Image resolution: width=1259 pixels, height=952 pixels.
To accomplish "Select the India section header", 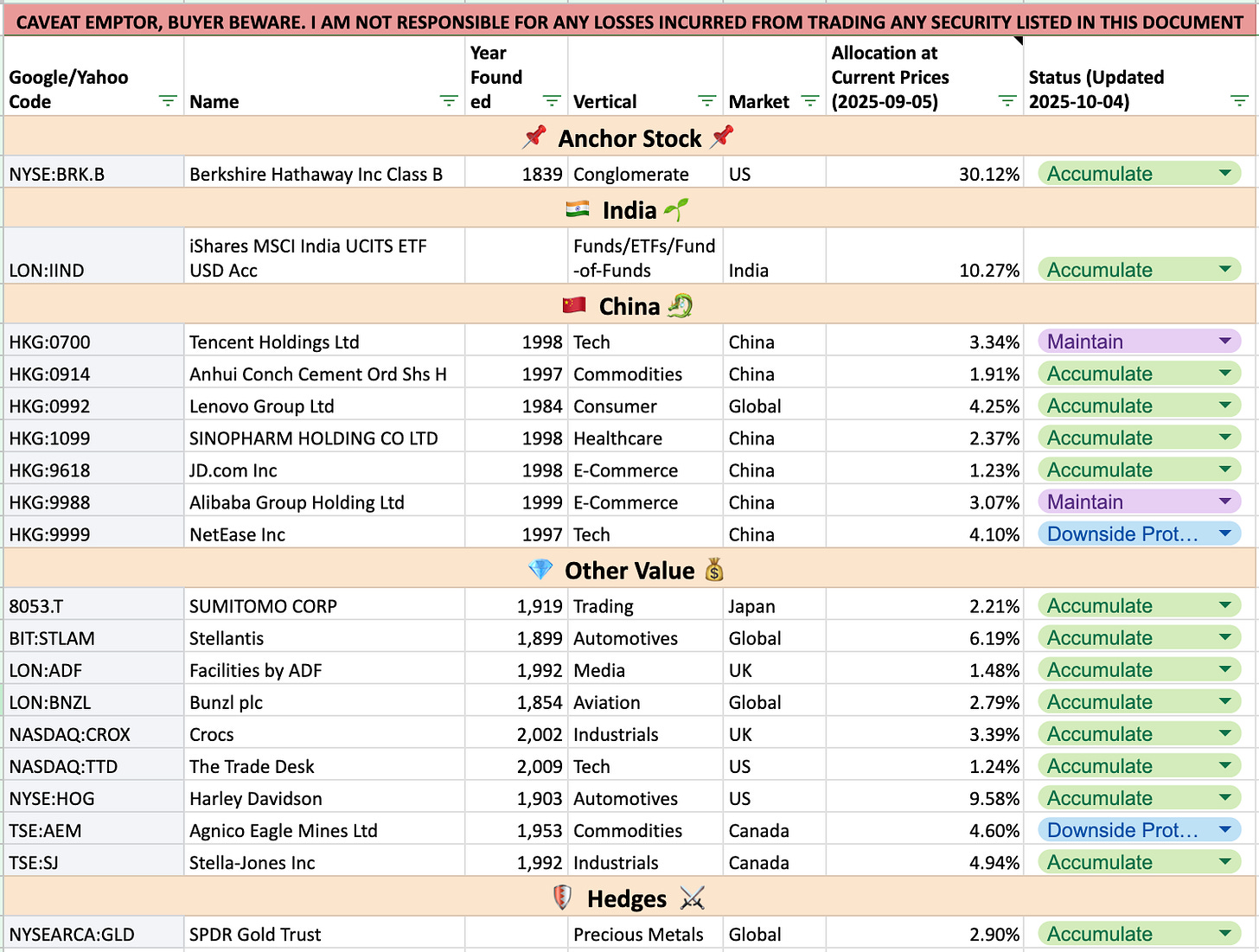I will pos(629,209).
